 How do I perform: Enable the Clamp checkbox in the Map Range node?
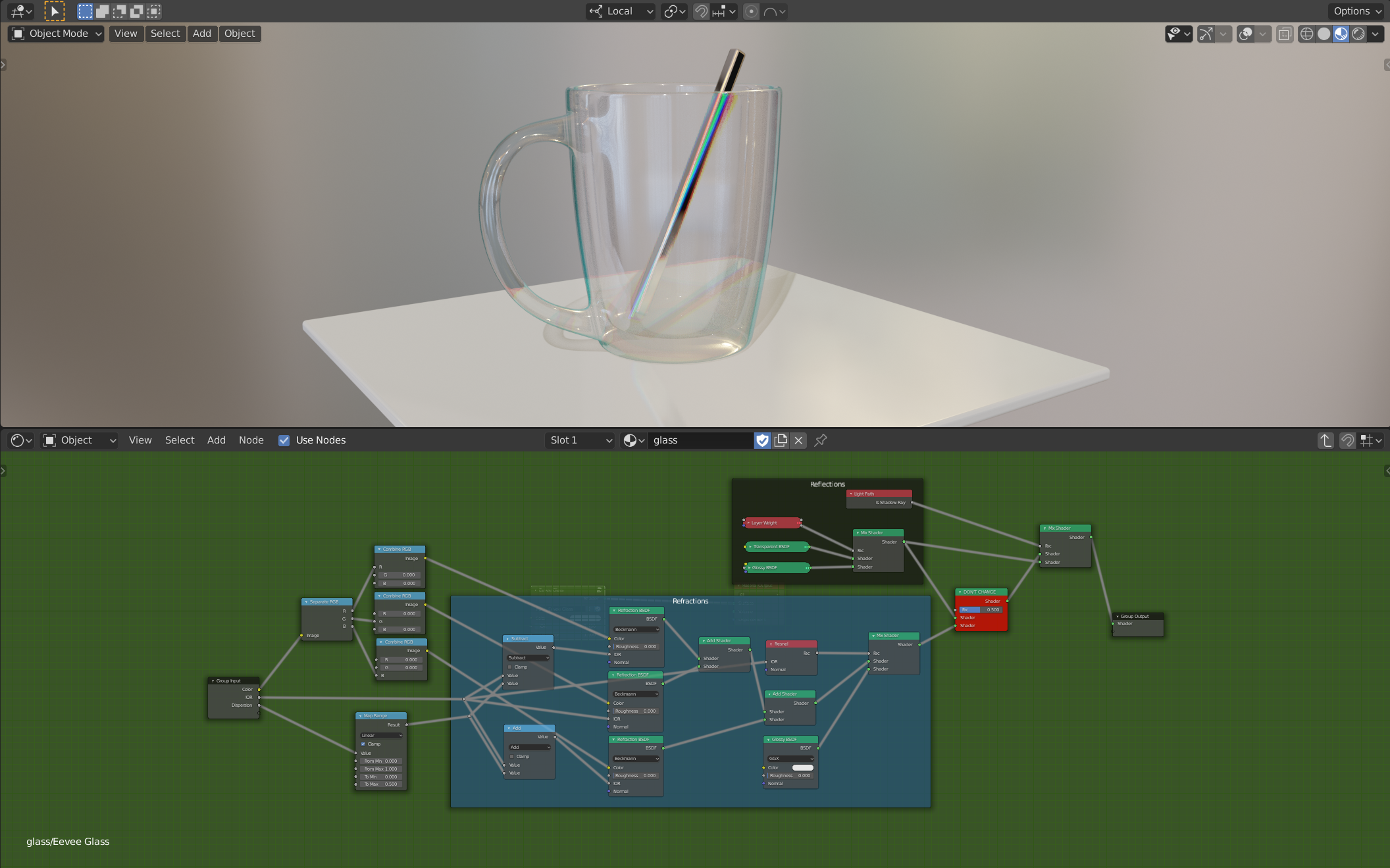(364, 744)
